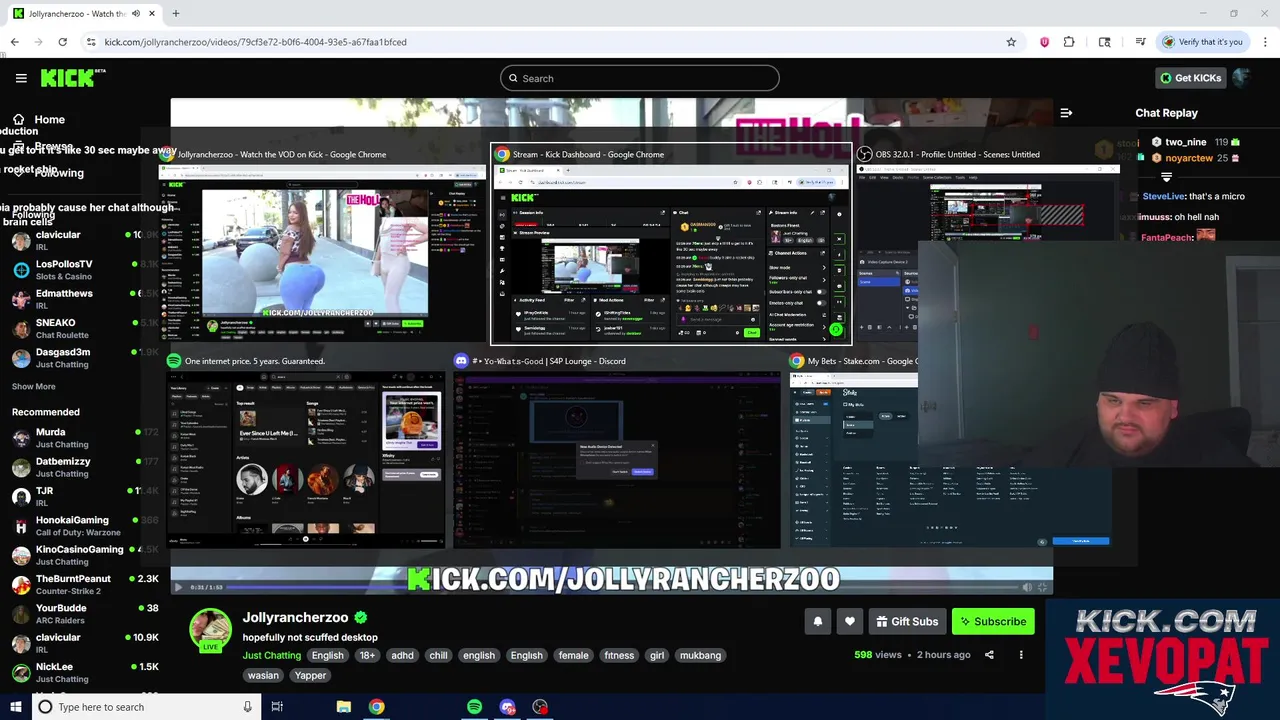1280x720 pixels.
Task: Close the Jollyrancherzoo browser tab
Action: click(152, 14)
